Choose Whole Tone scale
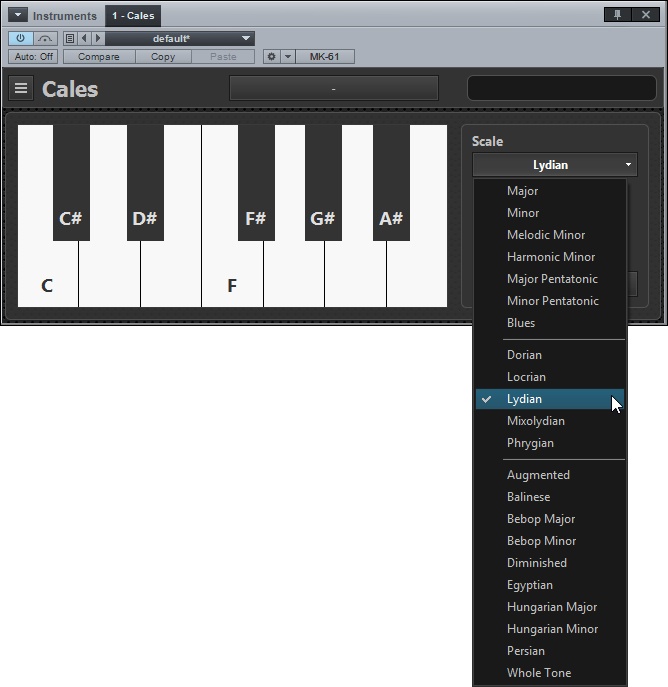Image resolution: width=668 pixels, height=687 pixels. tap(550, 673)
